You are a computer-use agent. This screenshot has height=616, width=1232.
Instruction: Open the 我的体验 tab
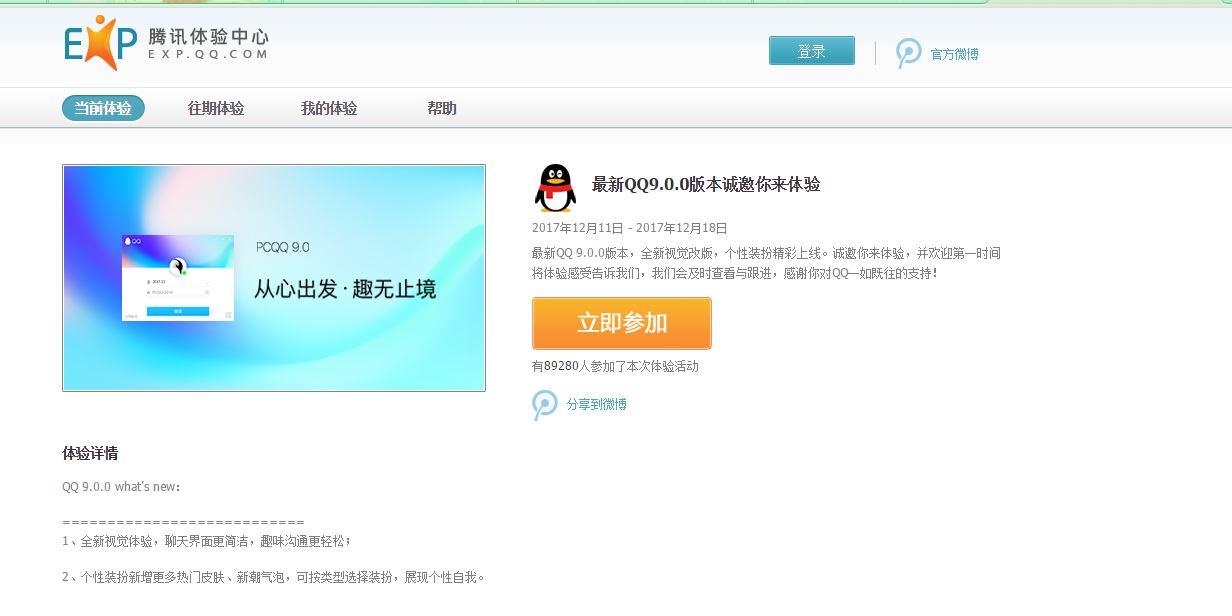pyautogui.click(x=329, y=108)
